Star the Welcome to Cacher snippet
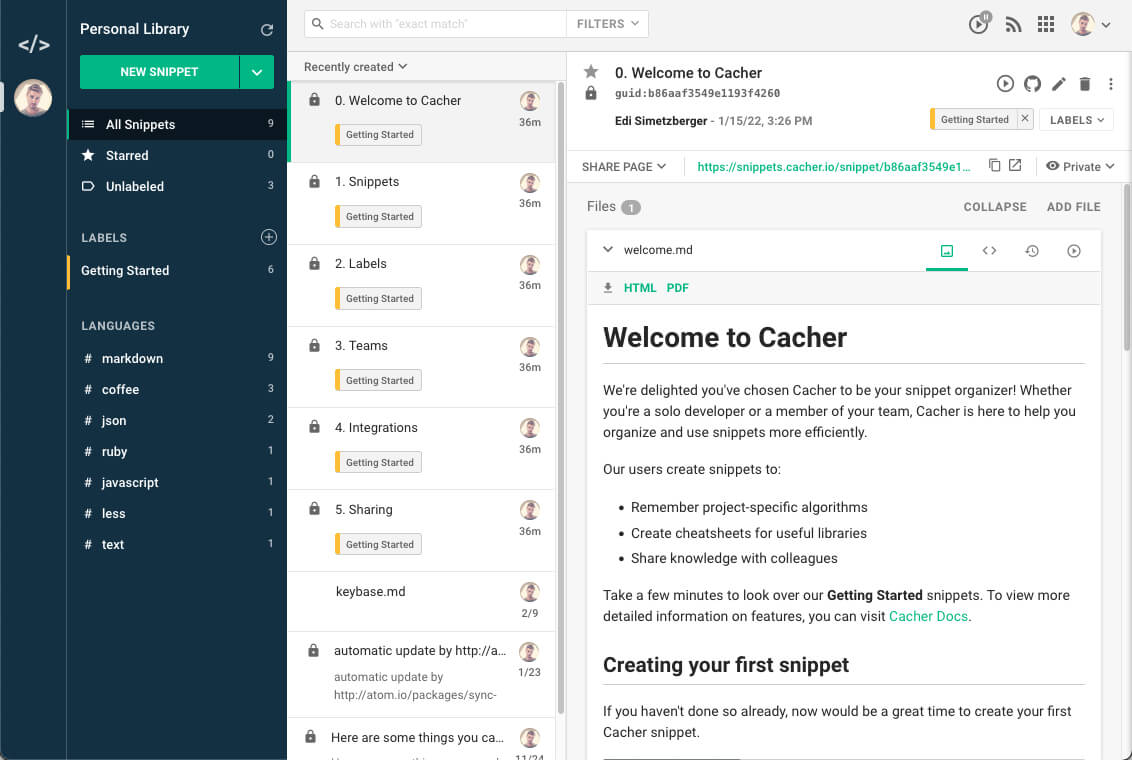Image resolution: width=1132 pixels, height=760 pixels. point(591,71)
